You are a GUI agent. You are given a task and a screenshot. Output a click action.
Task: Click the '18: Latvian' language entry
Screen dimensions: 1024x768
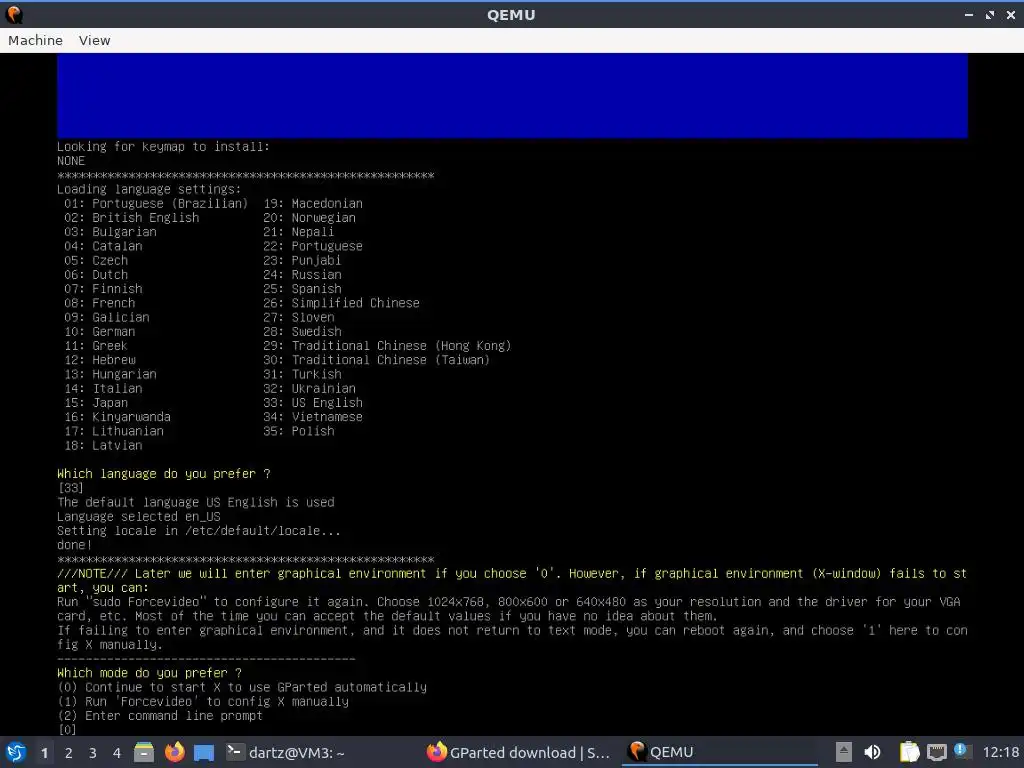coord(103,445)
